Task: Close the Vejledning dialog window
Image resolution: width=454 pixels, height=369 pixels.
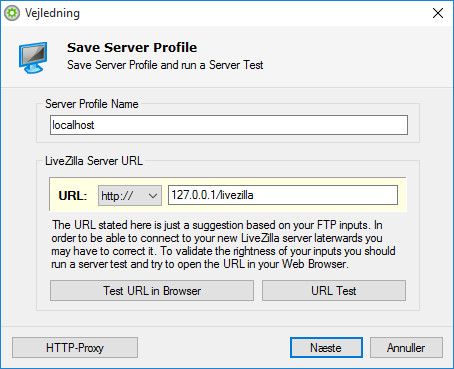Action: click(438, 13)
